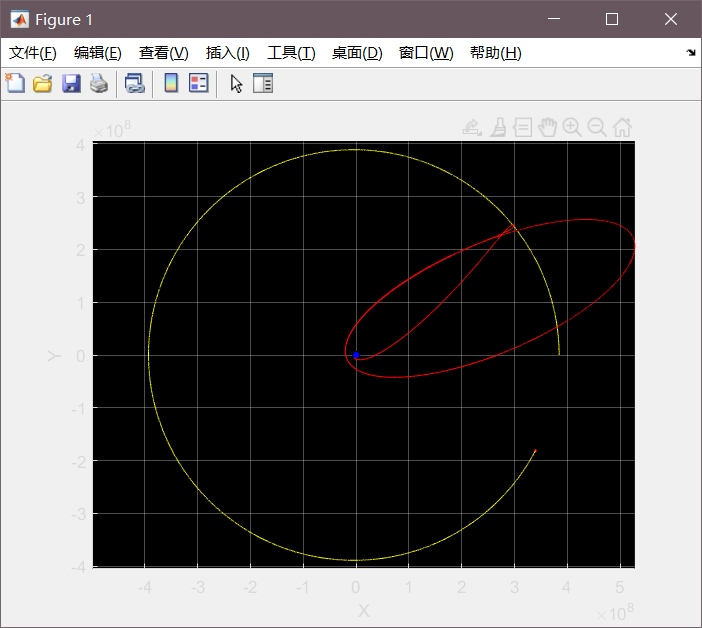The height and width of the screenshot is (628, 702).
Task: Restore the view with the home icon
Action: click(622, 128)
